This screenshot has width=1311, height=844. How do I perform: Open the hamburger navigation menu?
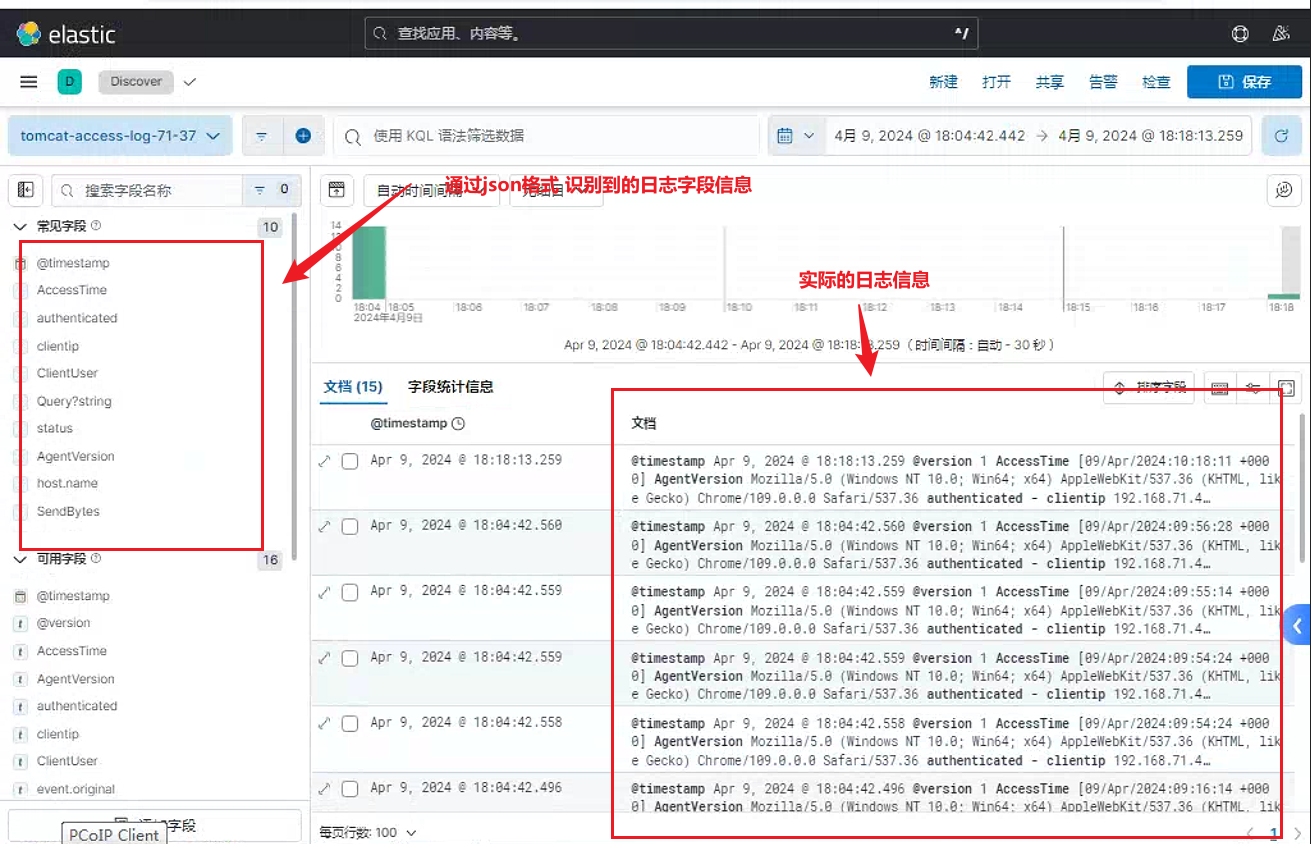pos(29,82)
